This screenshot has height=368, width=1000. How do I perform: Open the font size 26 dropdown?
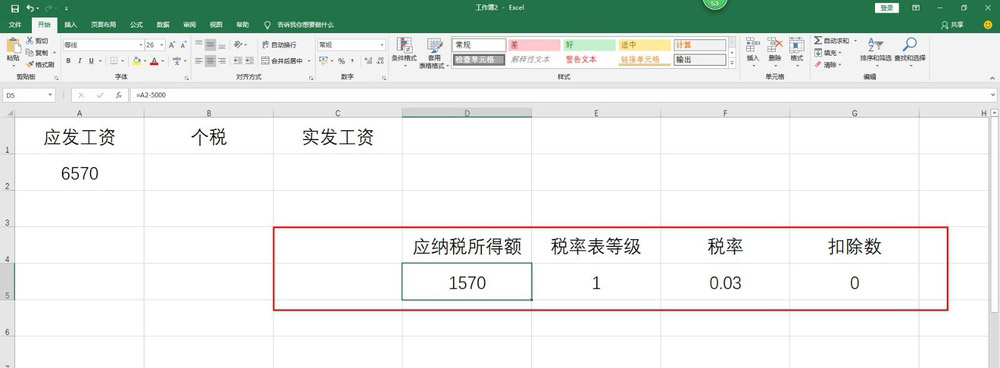pos(162,45)
